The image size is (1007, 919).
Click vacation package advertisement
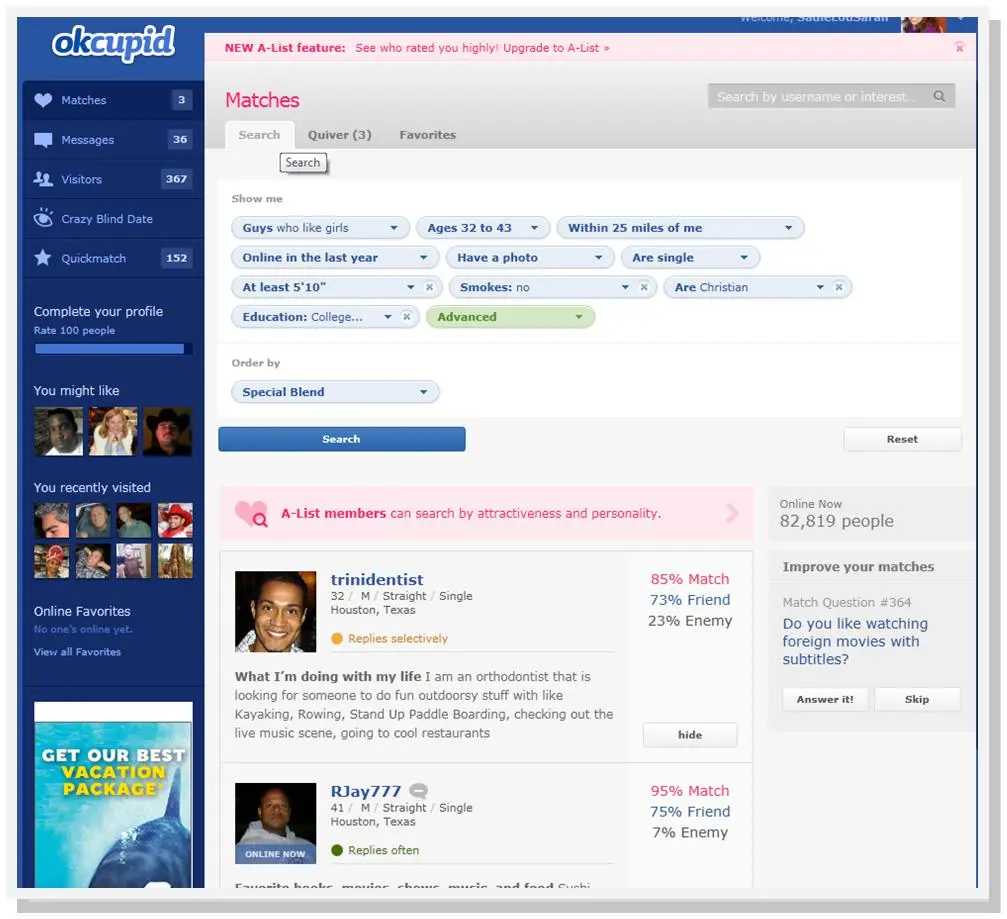pos(113,795)
